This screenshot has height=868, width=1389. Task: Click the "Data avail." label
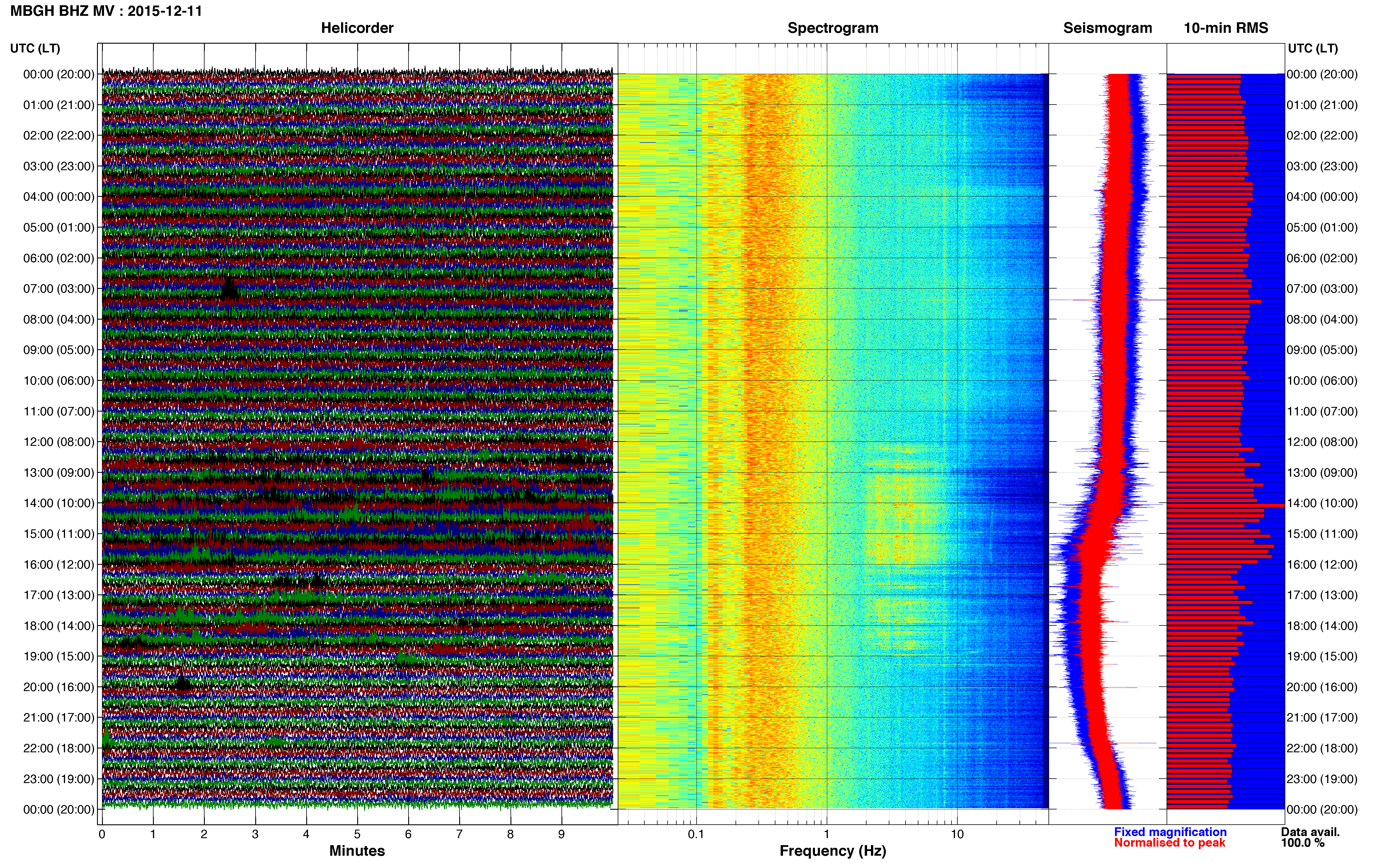pos(1310,832)
